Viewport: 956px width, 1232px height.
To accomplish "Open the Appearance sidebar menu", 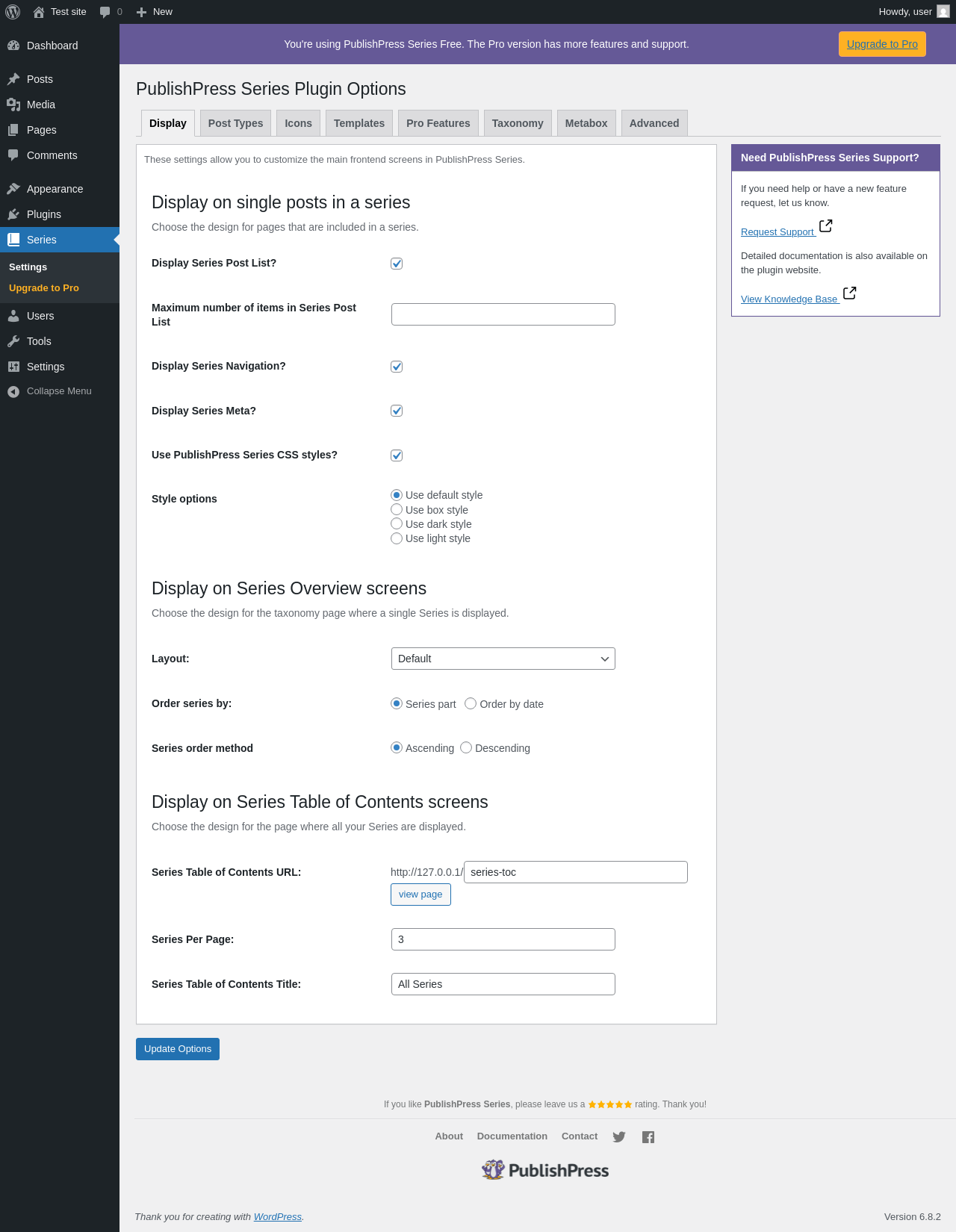I will tap(55, 189).
